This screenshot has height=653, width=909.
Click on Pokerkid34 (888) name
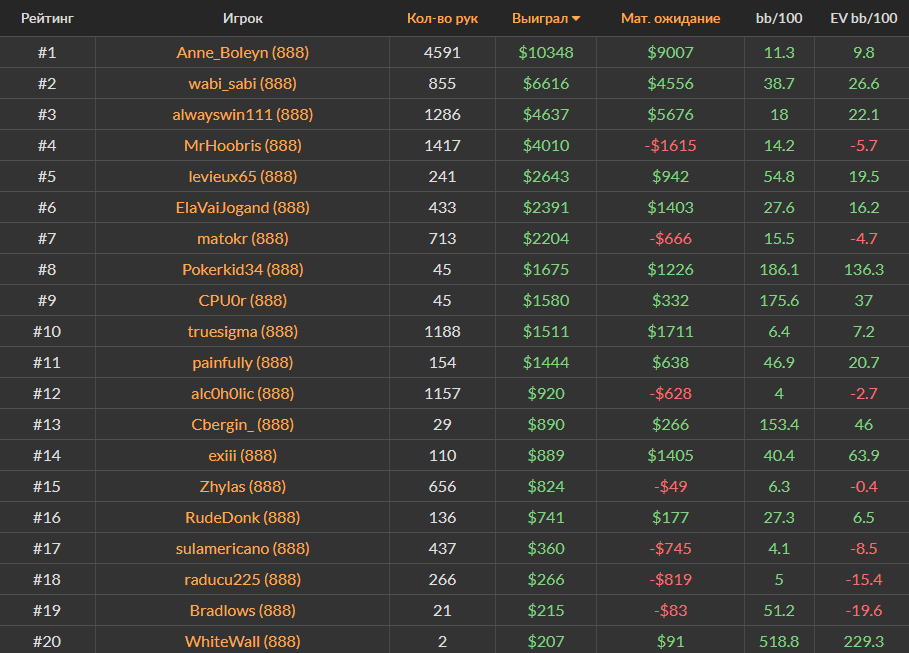coord(243,270)
